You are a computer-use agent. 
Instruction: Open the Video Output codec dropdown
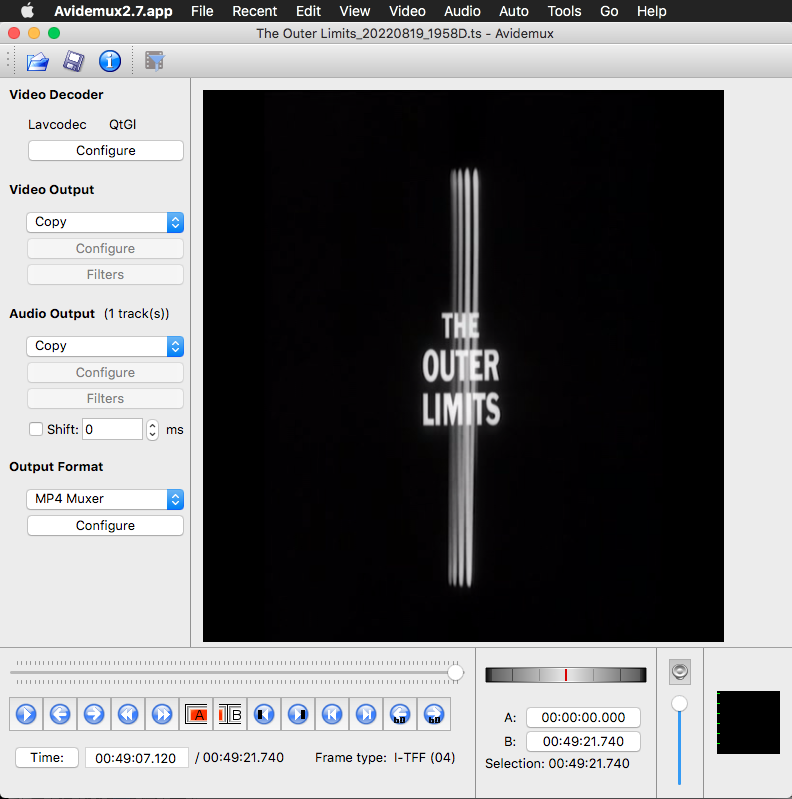(x=105, y=222)
